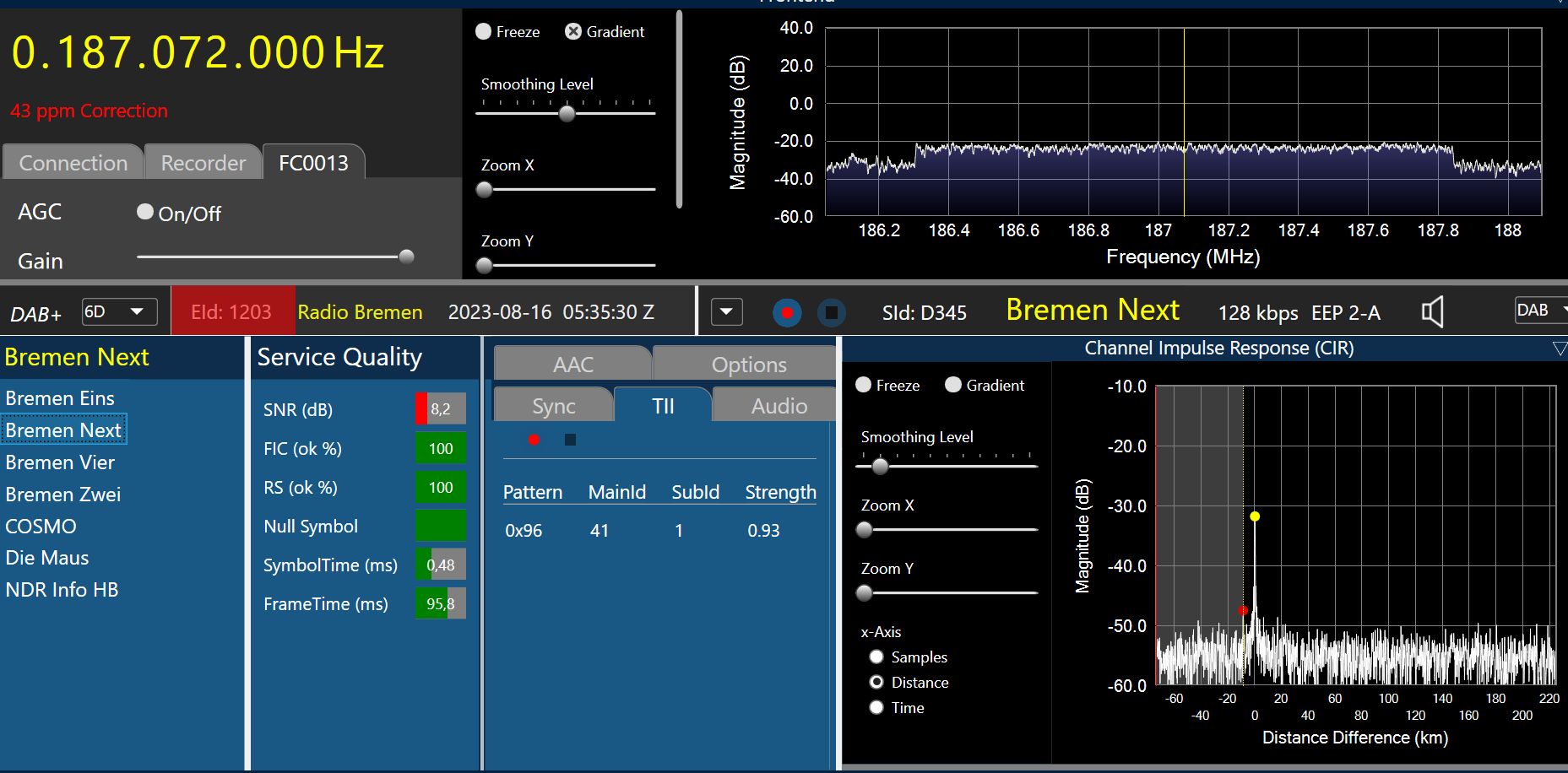Toggle Gradient option in CIR panel
Image resolution: width=1568 pixels, height=773 pixels.
(x=953, y=385)
